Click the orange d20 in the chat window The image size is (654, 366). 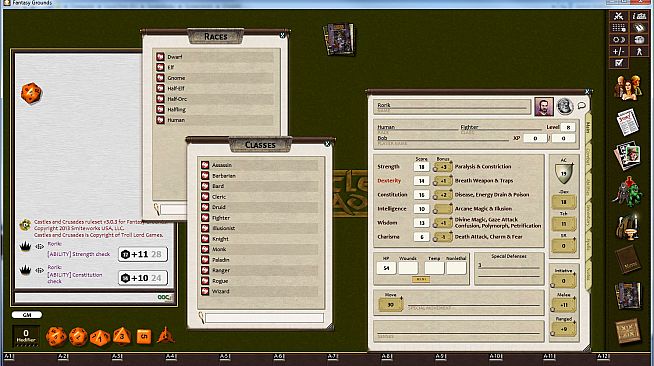[31, 93]
